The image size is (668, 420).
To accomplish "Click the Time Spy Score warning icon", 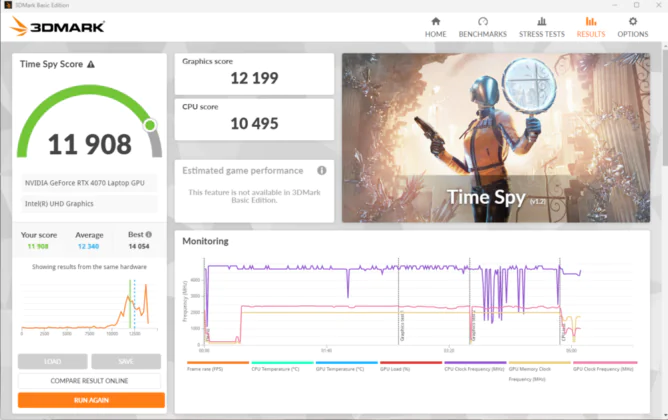I will pyautogui.click(x=91, y=64).
